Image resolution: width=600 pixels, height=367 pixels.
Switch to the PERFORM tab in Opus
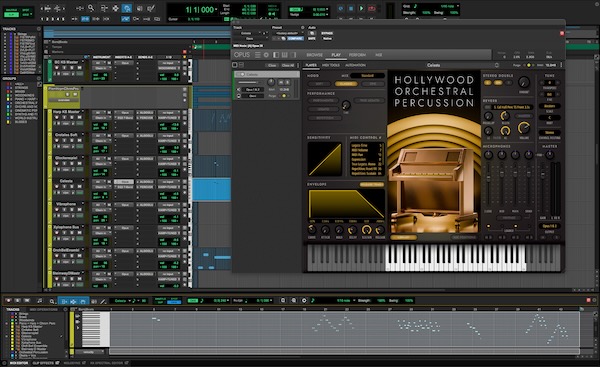(x=357, y=55)
